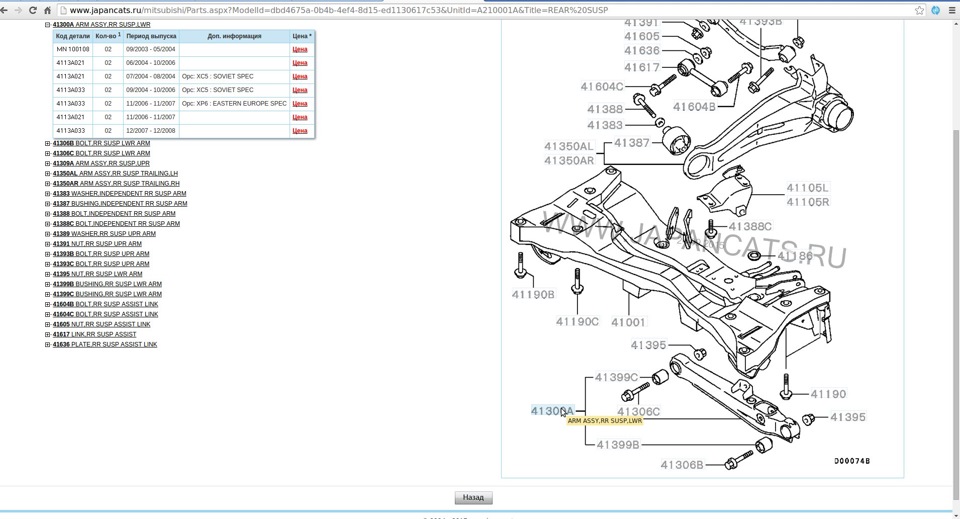
Task: Expand the 41306C BOLT,RR SUSP LWR ARM node
Action: pos(47,154)
